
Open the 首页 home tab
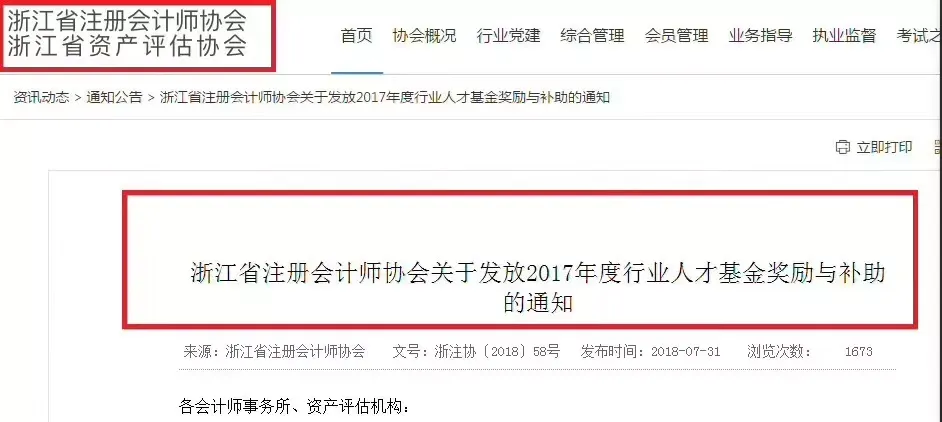coord(357,35)
